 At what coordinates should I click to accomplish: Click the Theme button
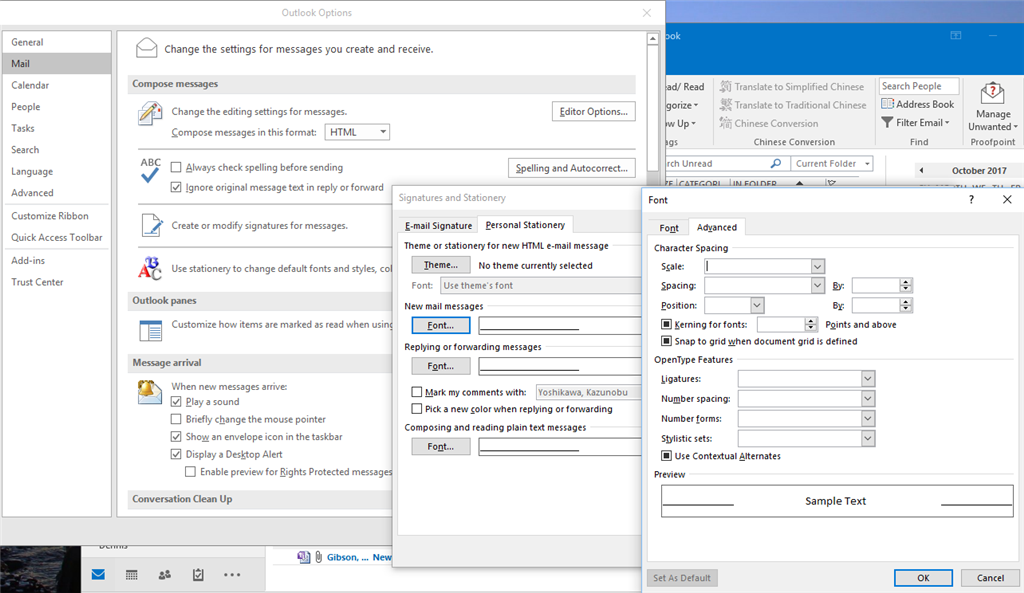[441, 265]
